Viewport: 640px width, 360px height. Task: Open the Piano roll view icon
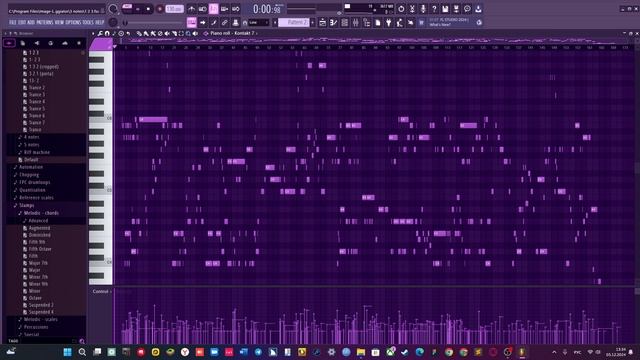pos(333,22)
